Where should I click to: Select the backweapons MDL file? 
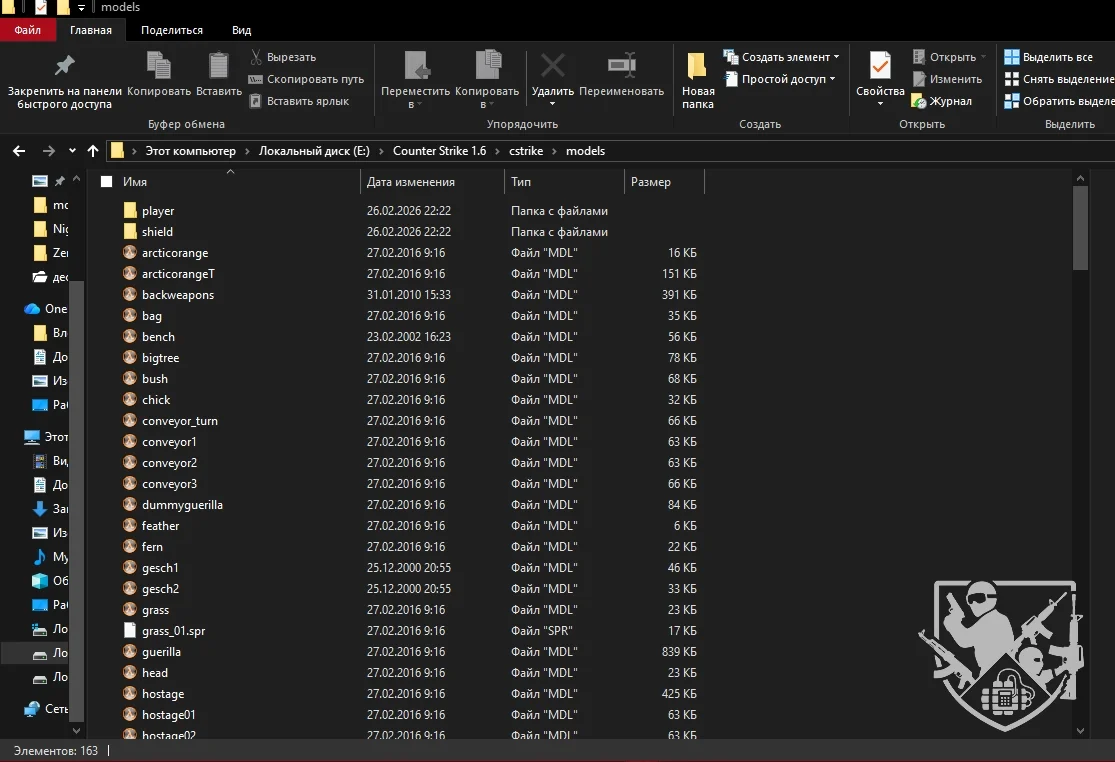(178, 295)
